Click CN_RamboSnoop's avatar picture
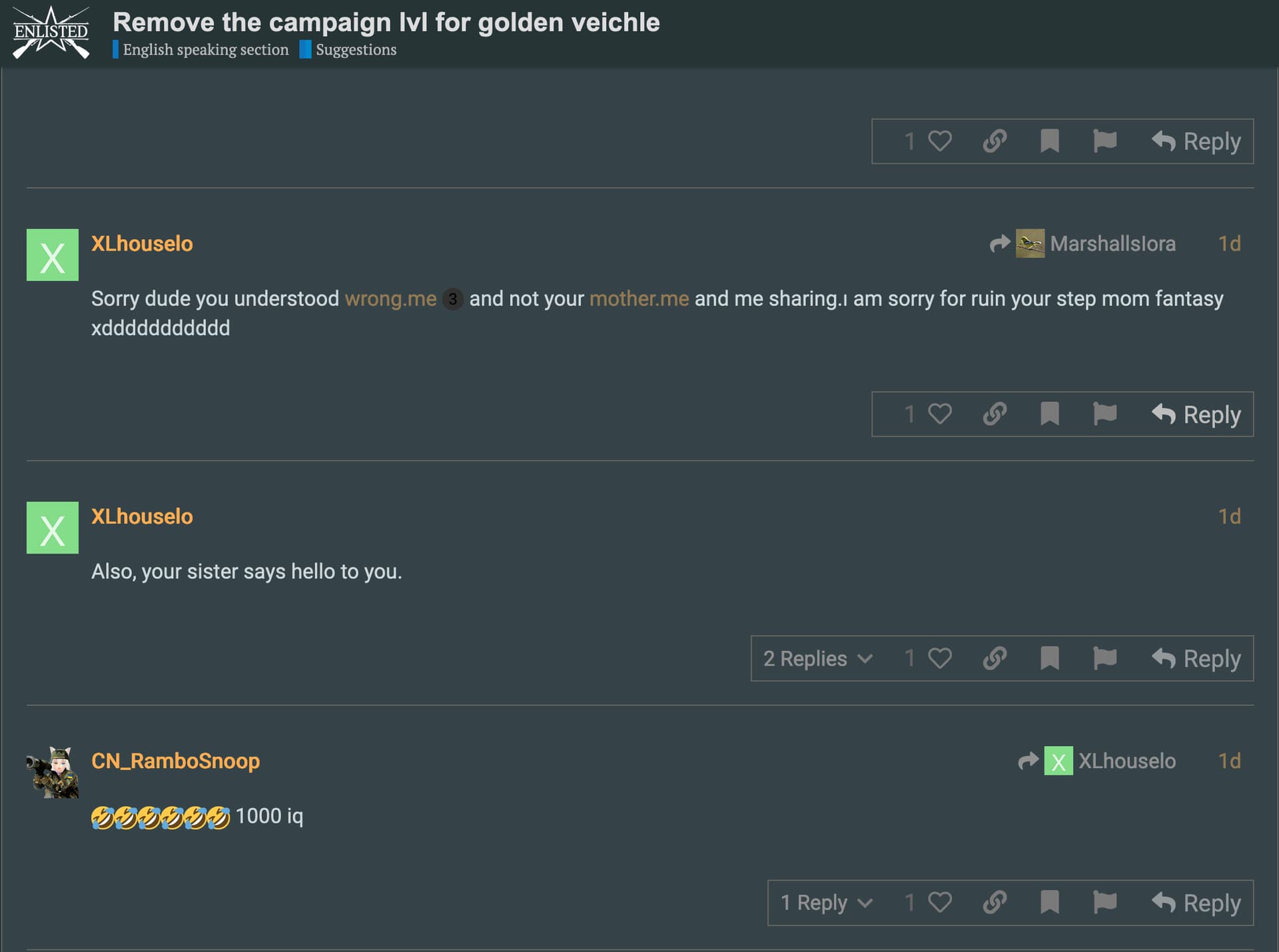The image size is (1279, 952). pyautogui.click(x=53, y=772)
